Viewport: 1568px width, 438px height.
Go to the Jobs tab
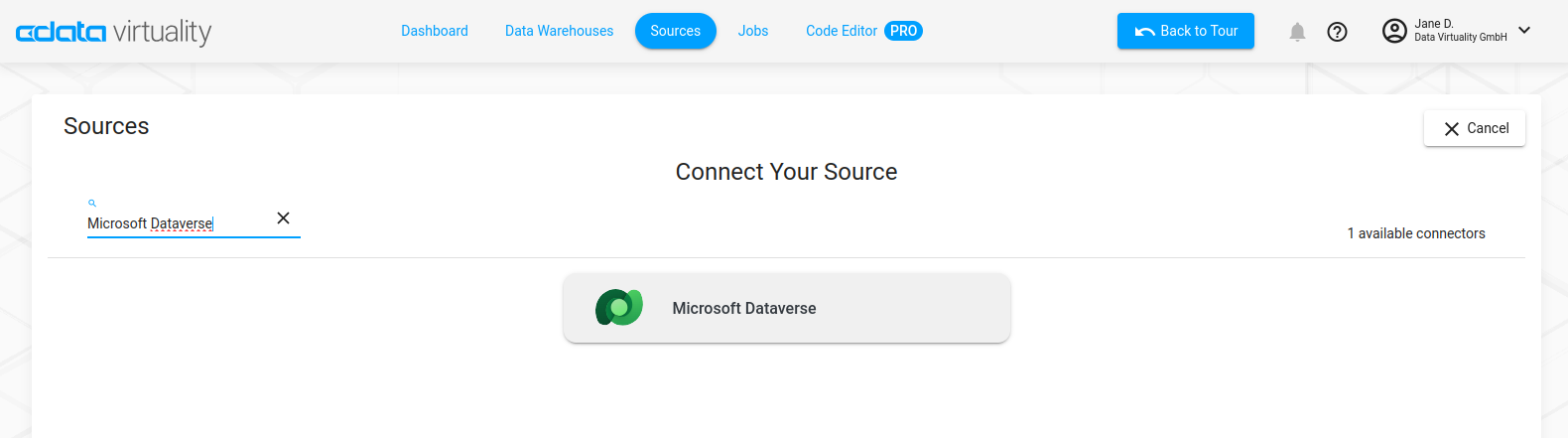pyautogui.click(x=753, y=31)
